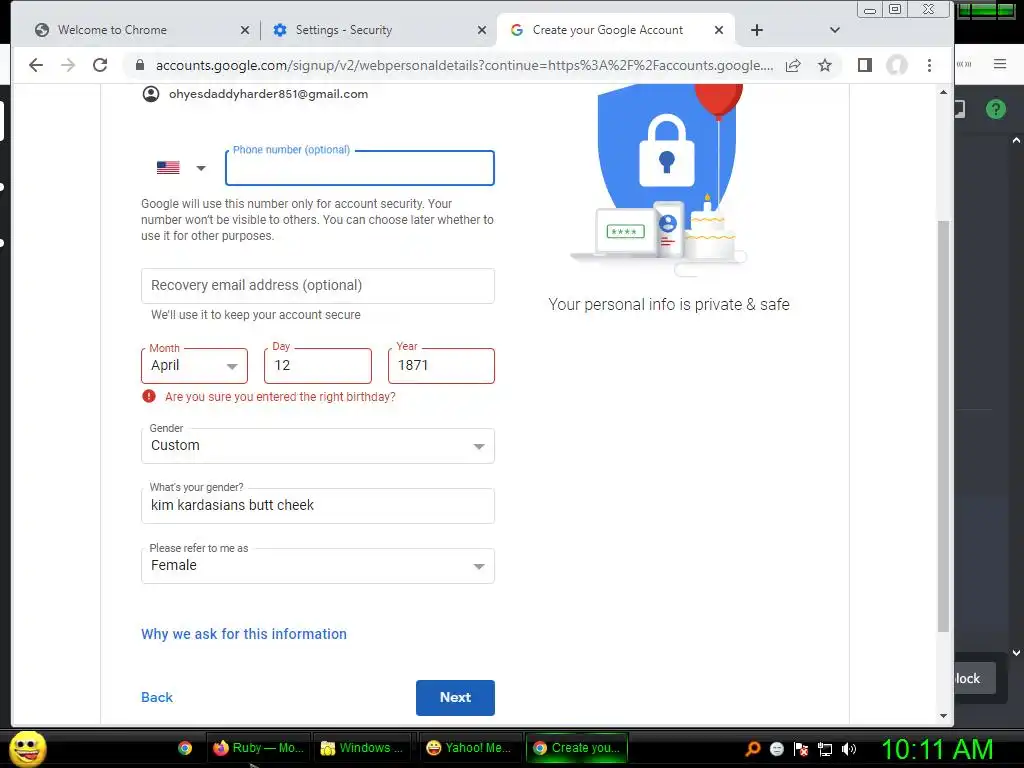Reload the page with the refresh icon
Screen dimensions: 1024x768
click(x=100, y=65)
